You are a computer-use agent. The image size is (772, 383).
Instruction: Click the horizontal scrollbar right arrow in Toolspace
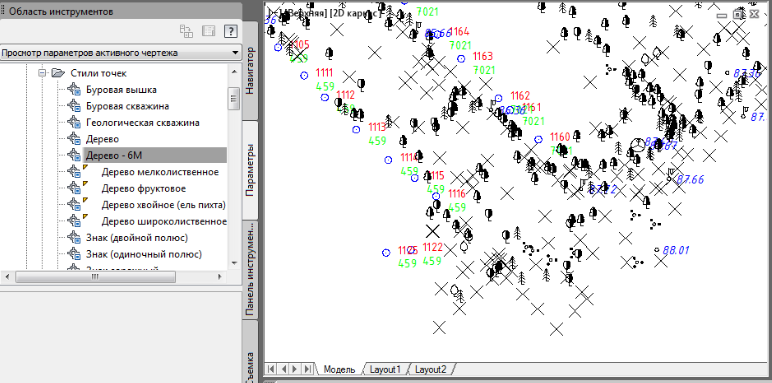tap(220, 277)
